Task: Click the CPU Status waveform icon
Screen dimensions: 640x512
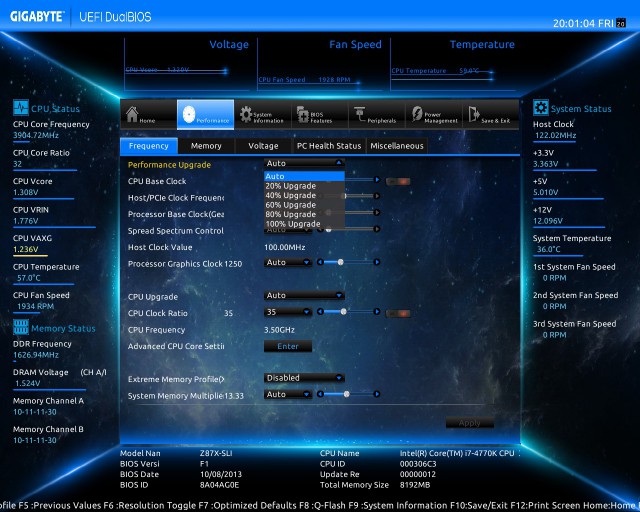Action: point(20,108)
